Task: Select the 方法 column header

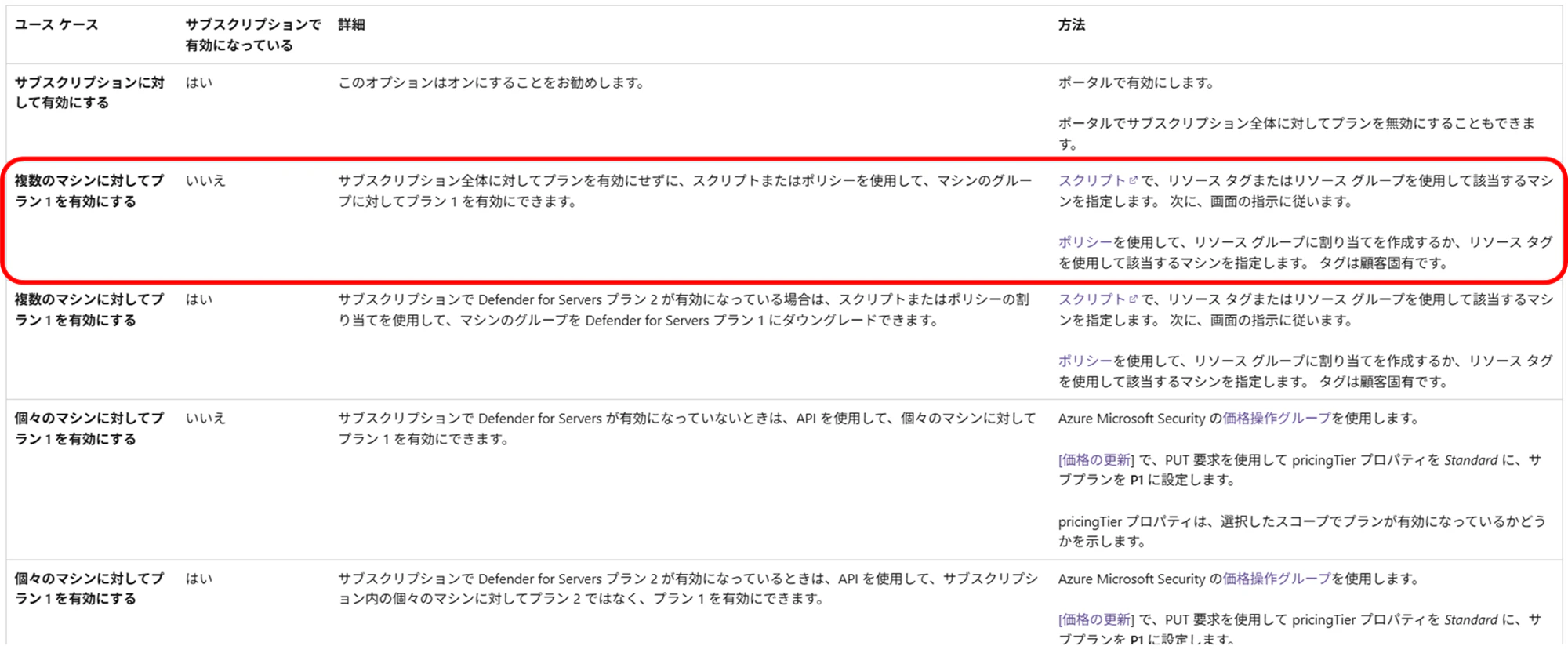Action: tap(1072, 25)
